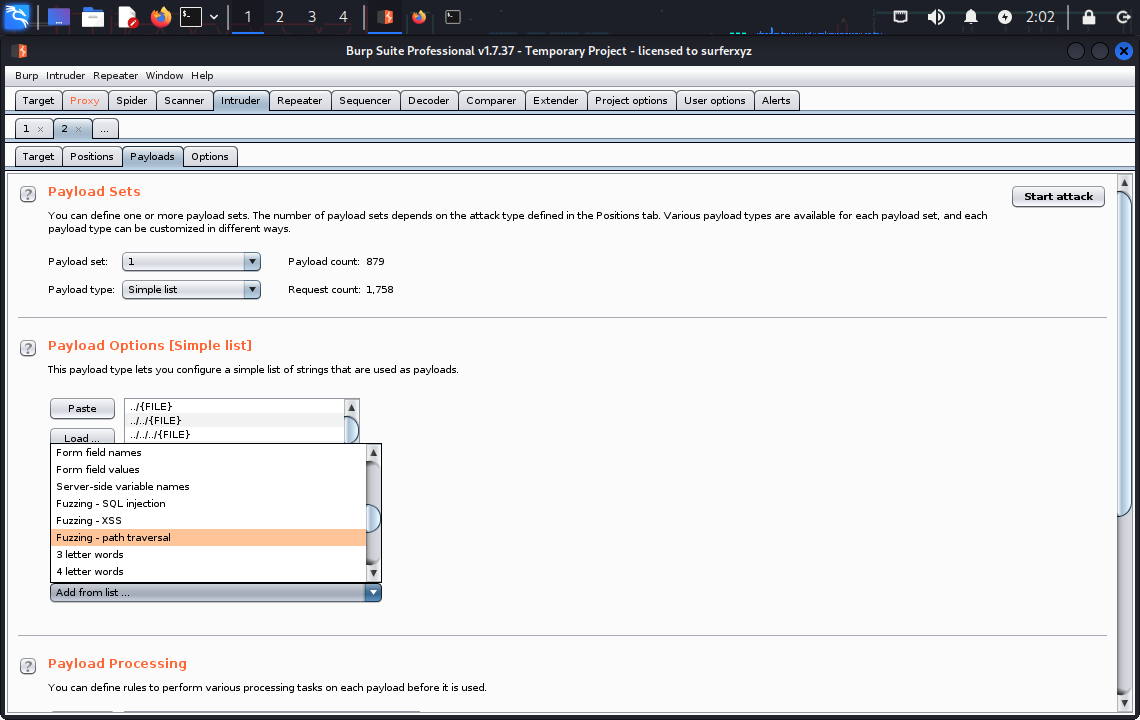Switch to the Options sub-tab
The width and height of the screenshot is (1140, 720).
click(210, 156)
